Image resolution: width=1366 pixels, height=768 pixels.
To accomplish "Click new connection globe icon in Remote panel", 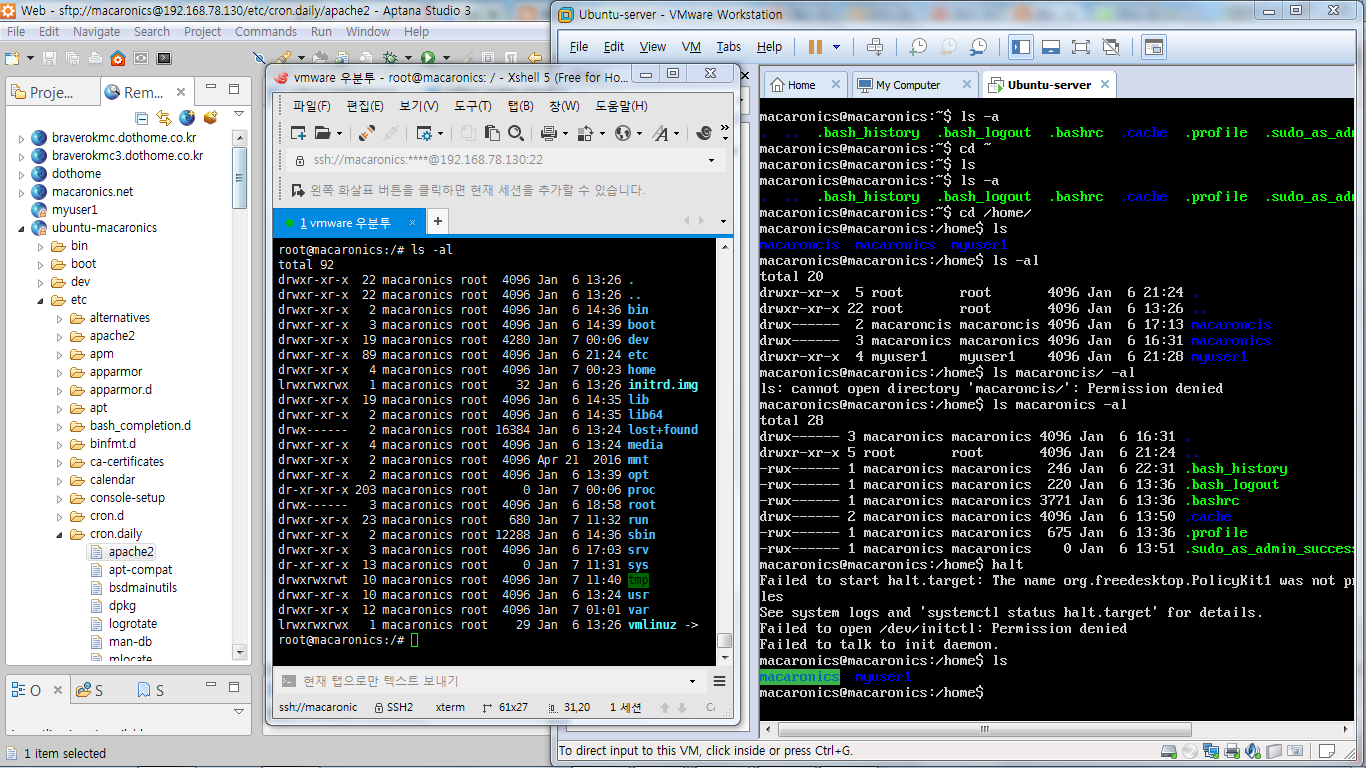I will click(187, 118).
